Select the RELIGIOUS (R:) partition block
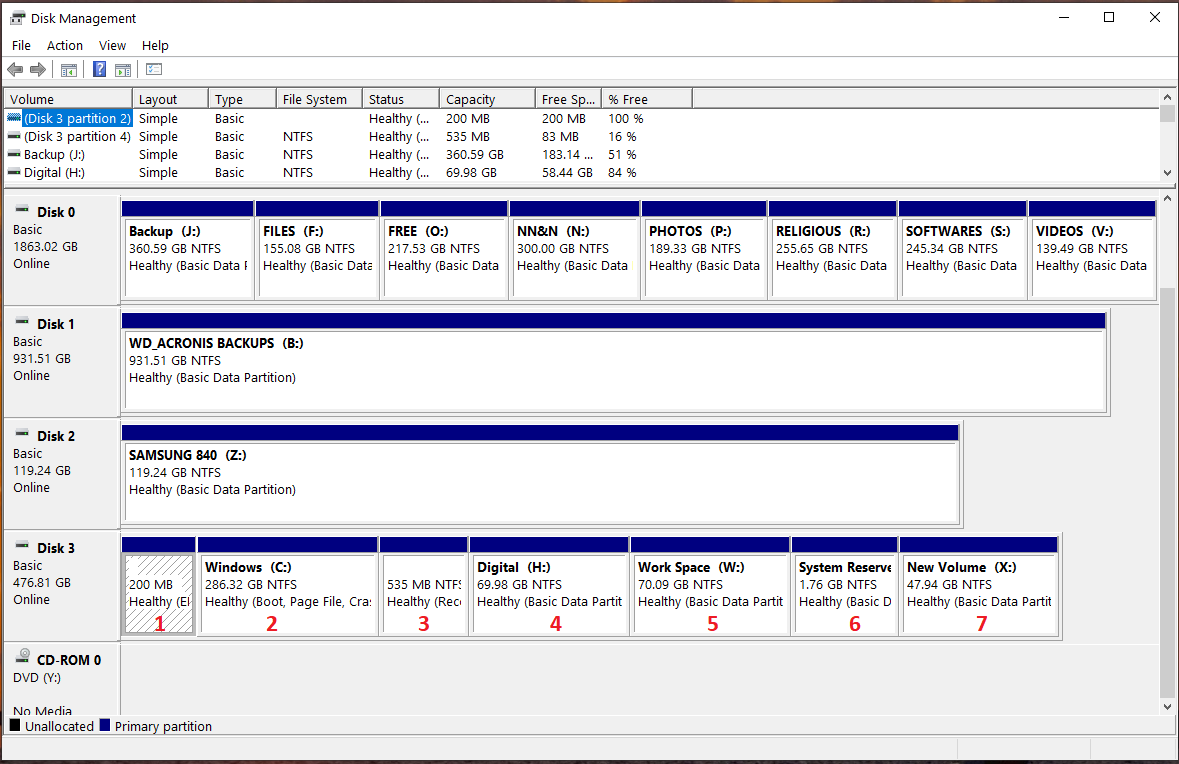 coord(833,250)
